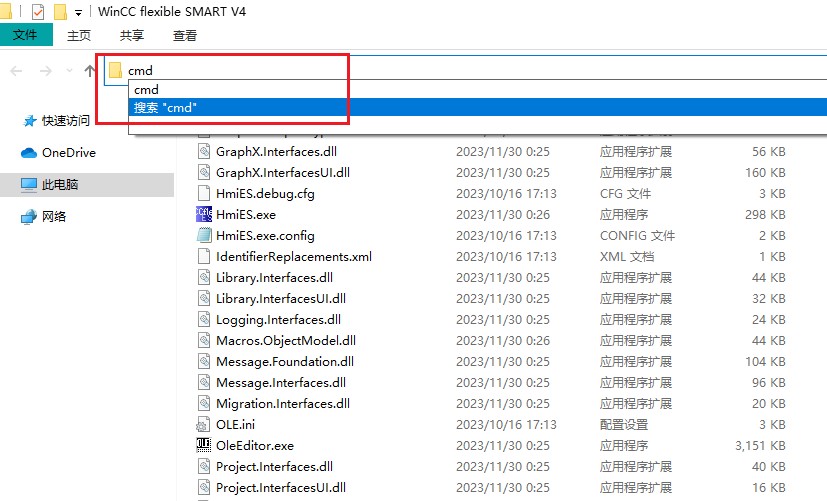Switch to the 主页 ribbon tab

tap(79, 35)
